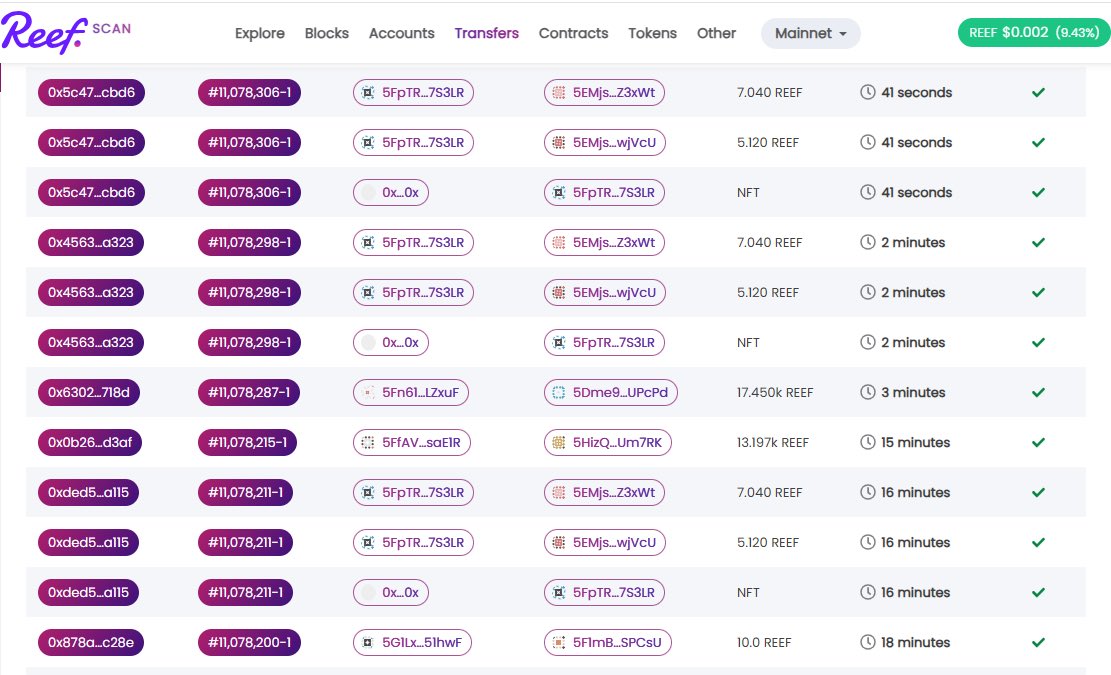The height and width of the screenshot is (675, 1111).
Task: Click the green checkmark on the first transfer row
Action: 1038,92
